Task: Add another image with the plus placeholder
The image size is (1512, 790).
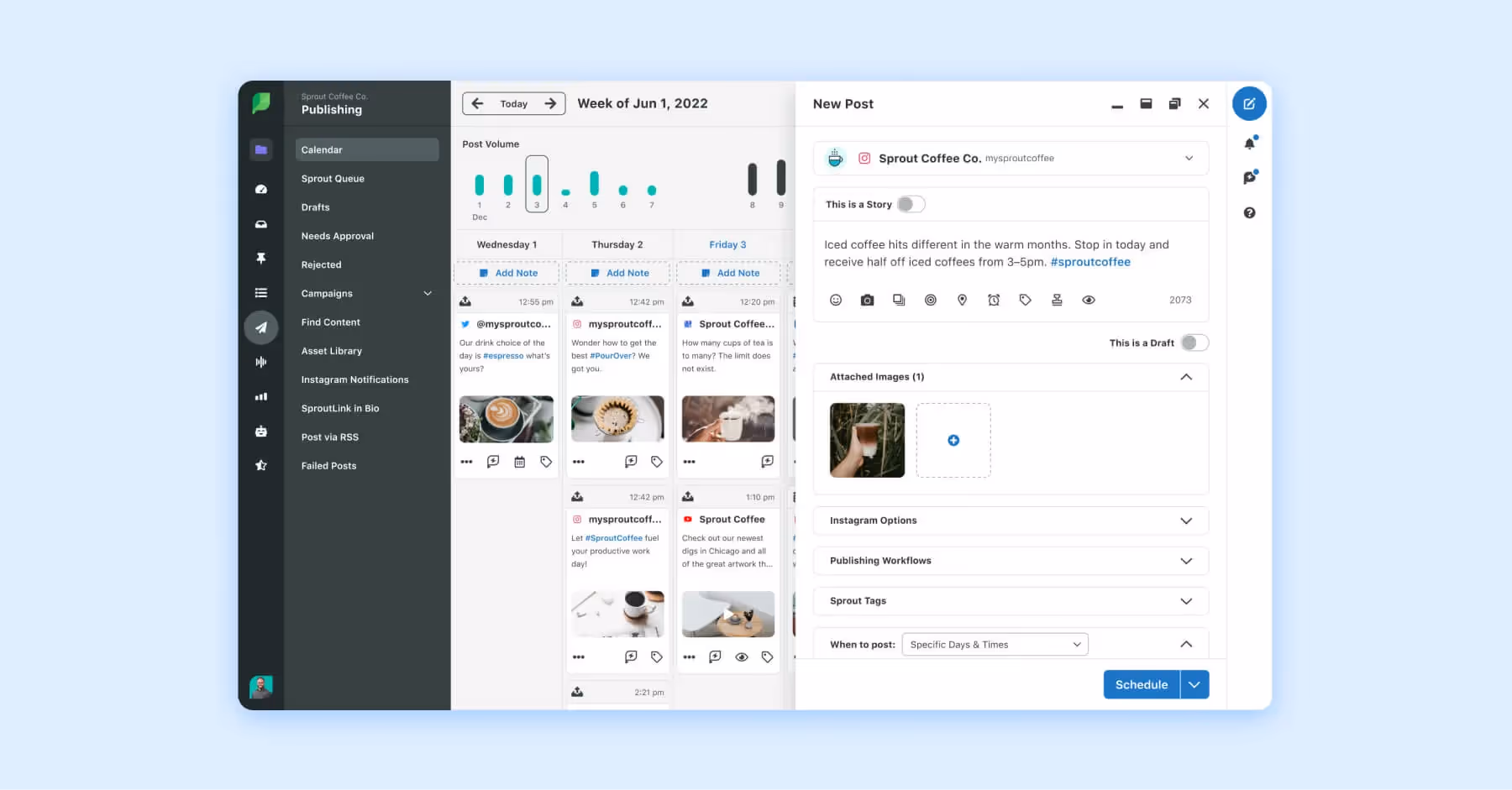Action: pyautogui.click(x=953, y=441)
